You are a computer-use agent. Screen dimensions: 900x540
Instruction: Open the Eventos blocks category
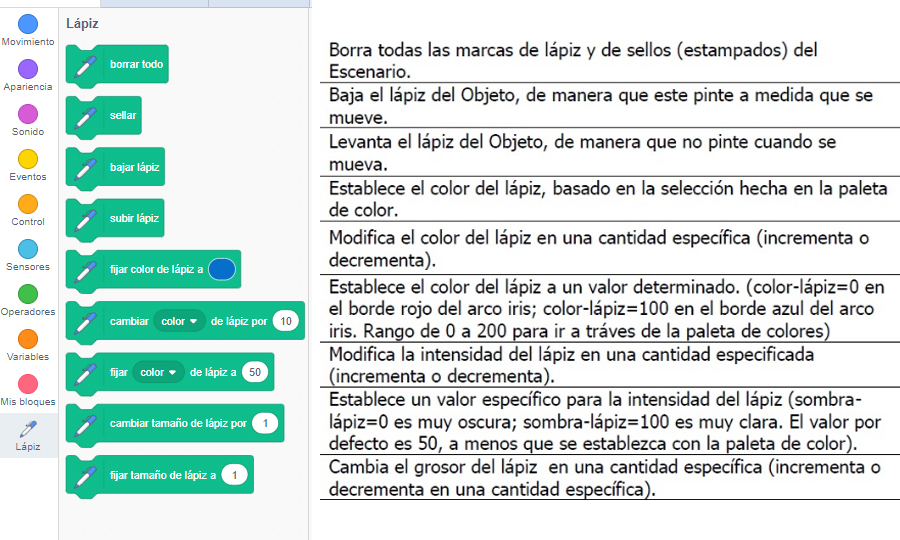pyautogui.click(x=28, y=159)
